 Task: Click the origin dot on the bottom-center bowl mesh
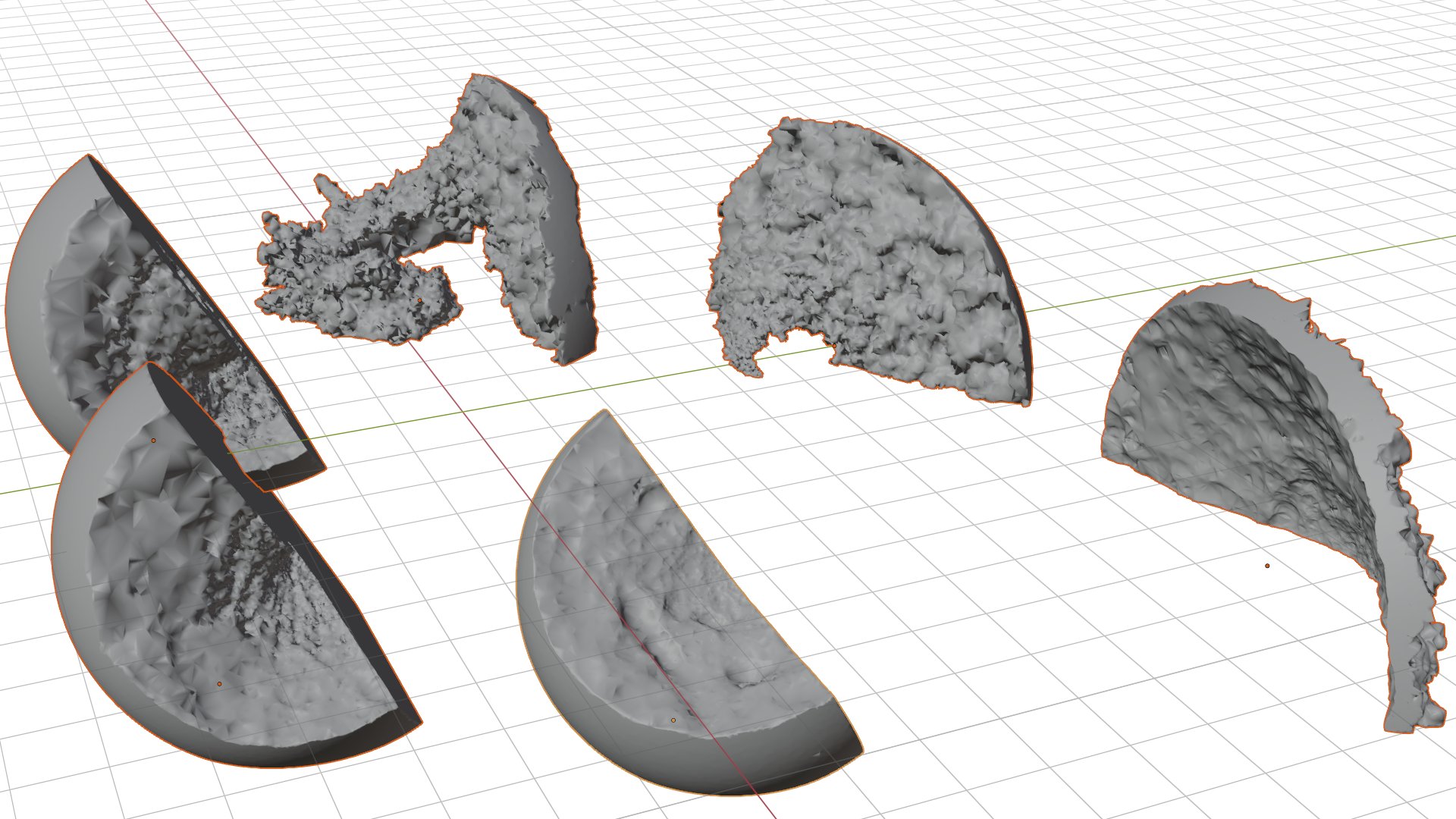[x=673, y=720]
